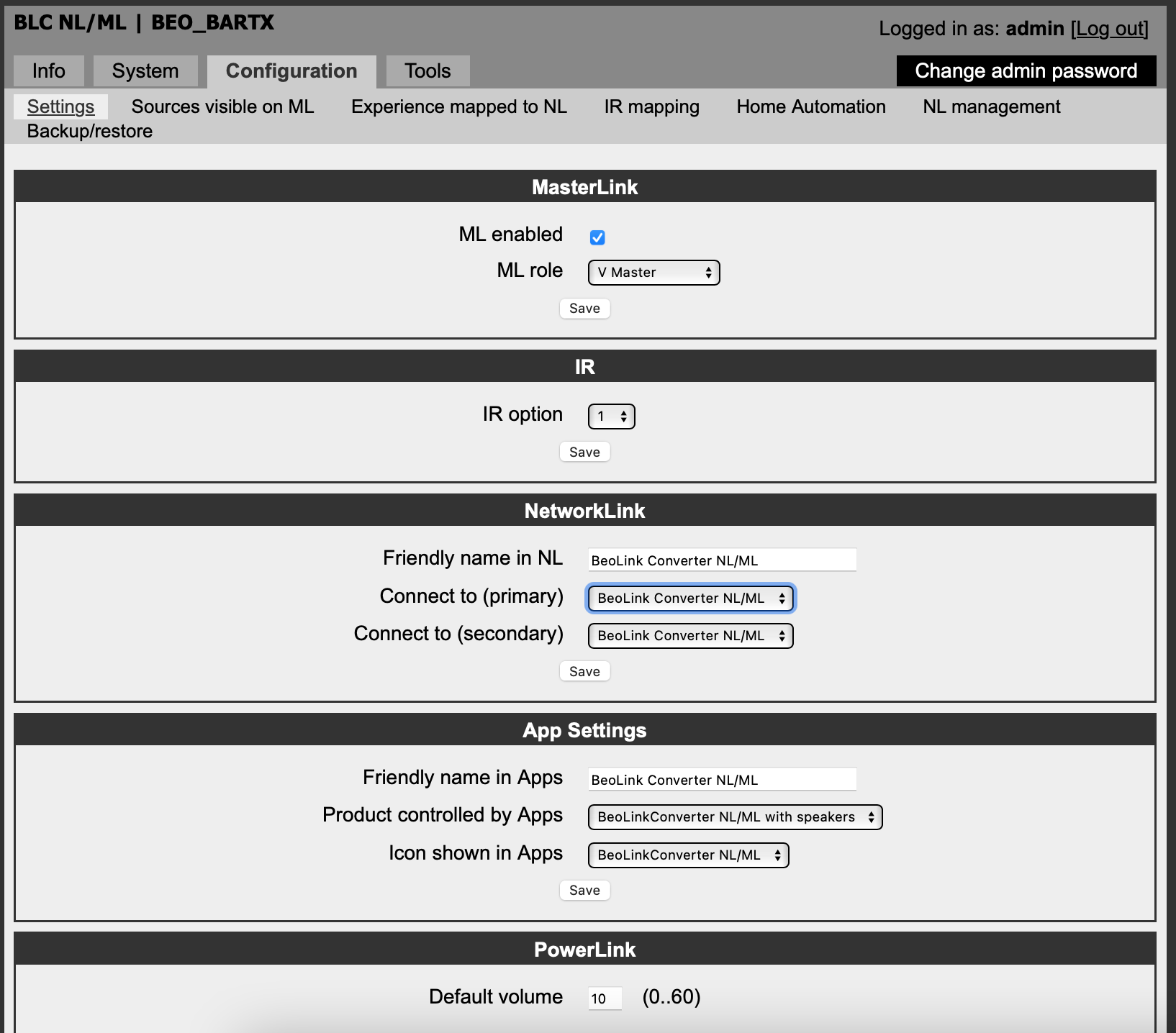The width and height of the screenshot is (1176, 1033).
Task: Click Change admin password button
Action: pyautogui.click(x=1026, y=71)
